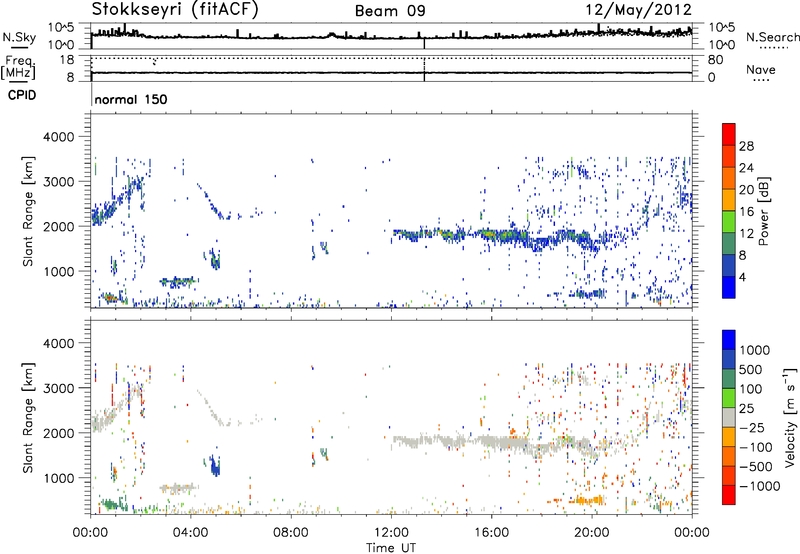This screenshot has height=554, width=800.
Task: Pick the red top segment of Power colorbar
Action: [729, 134]
